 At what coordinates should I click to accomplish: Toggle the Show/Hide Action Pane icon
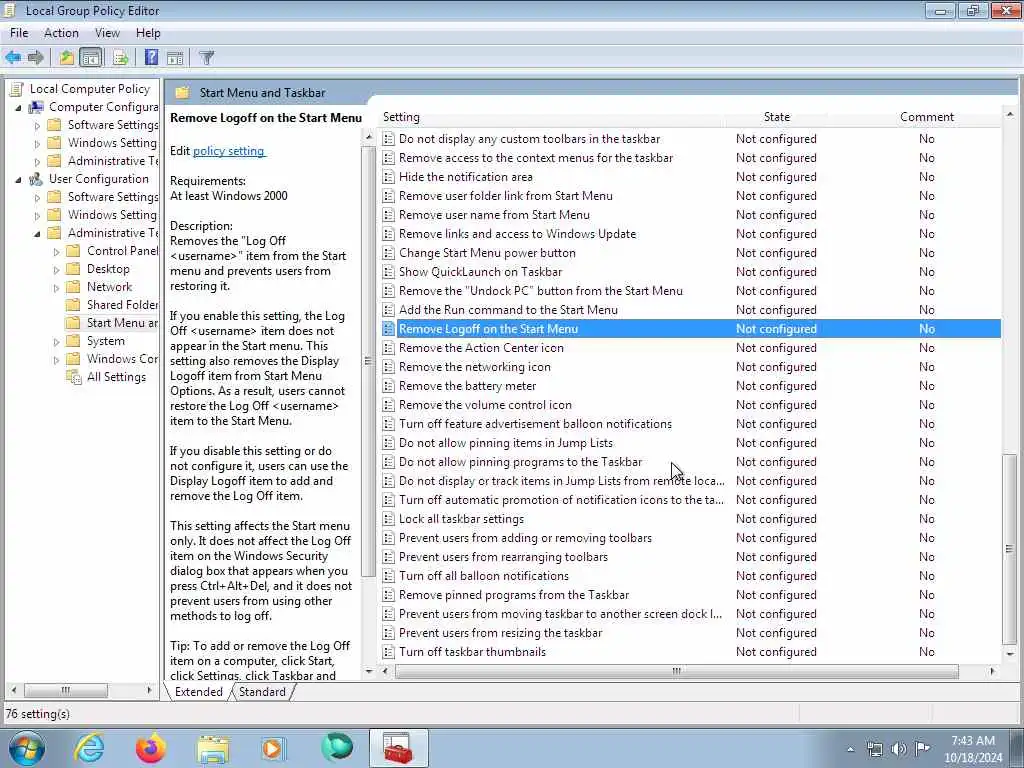[x=175, y=57]
